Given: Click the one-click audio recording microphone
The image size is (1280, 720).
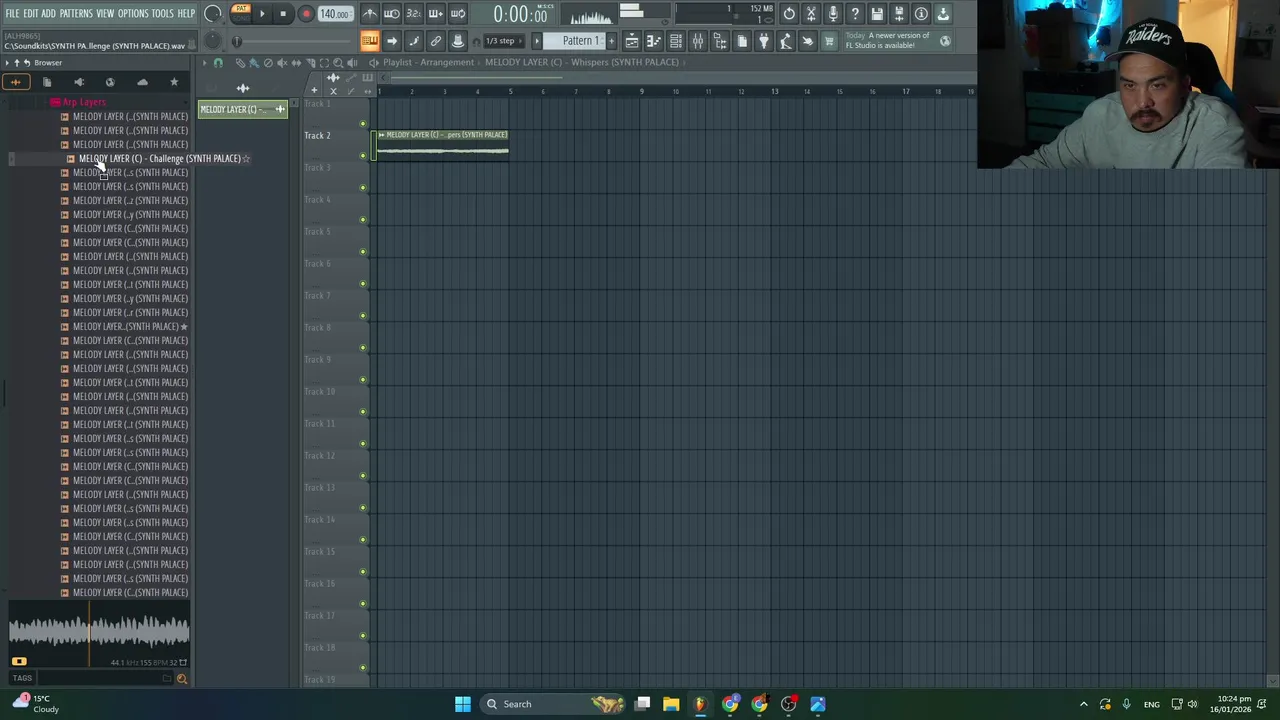Looking at the screenshot, I should (833, 14).
